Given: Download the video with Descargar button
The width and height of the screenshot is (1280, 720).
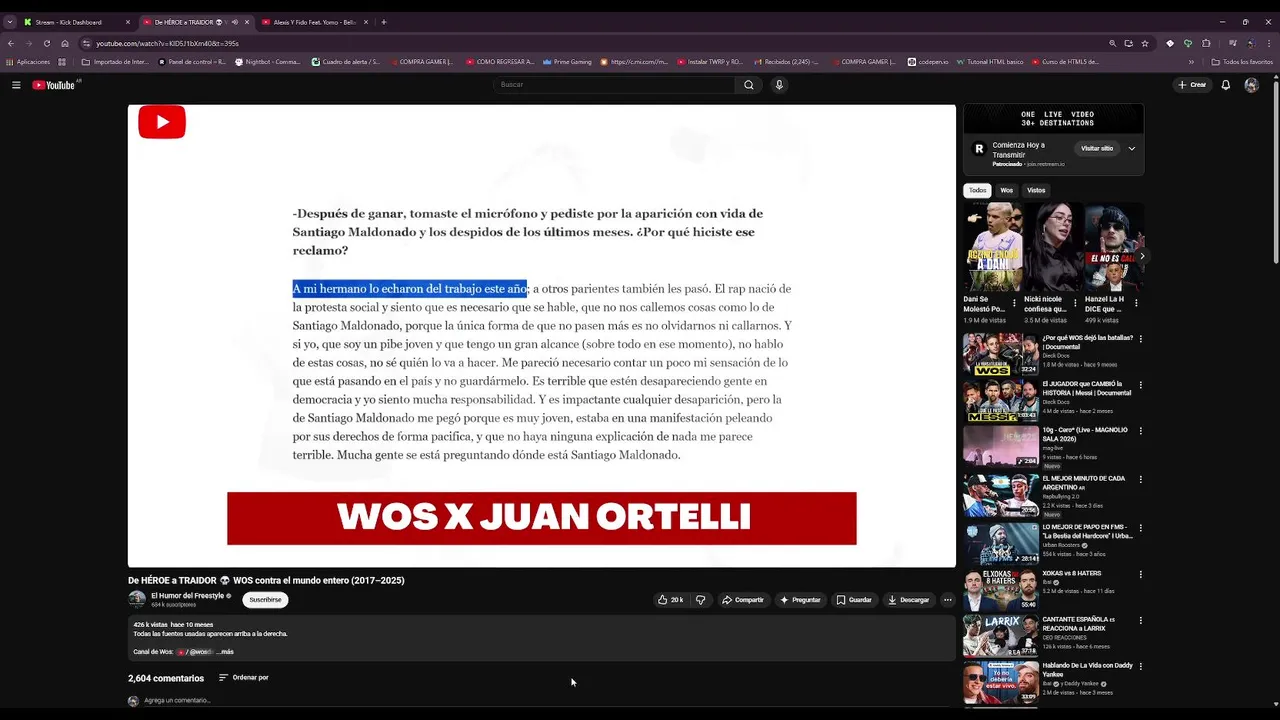Looking at the screenshot, I should pos(909,600).
